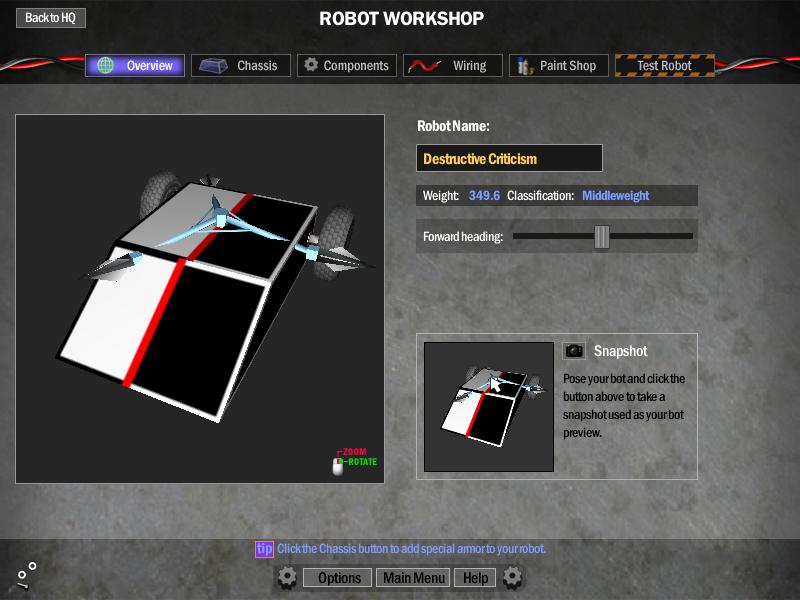Open the Chassis tab
This screenshot has height=600, width=800.
[x=241, y=65]
